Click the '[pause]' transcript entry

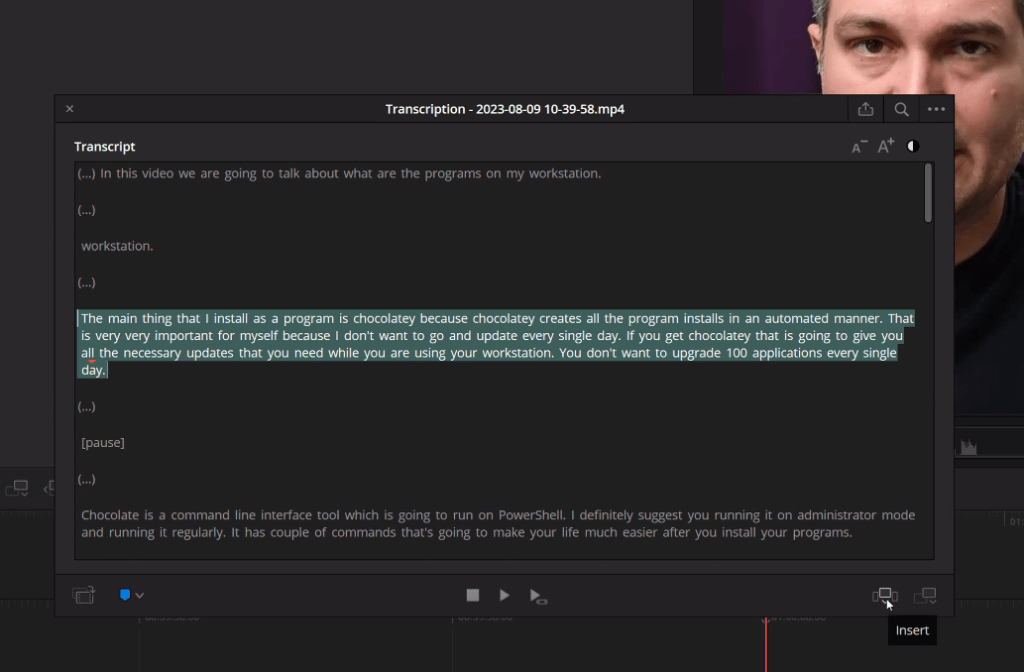(103, 443)
